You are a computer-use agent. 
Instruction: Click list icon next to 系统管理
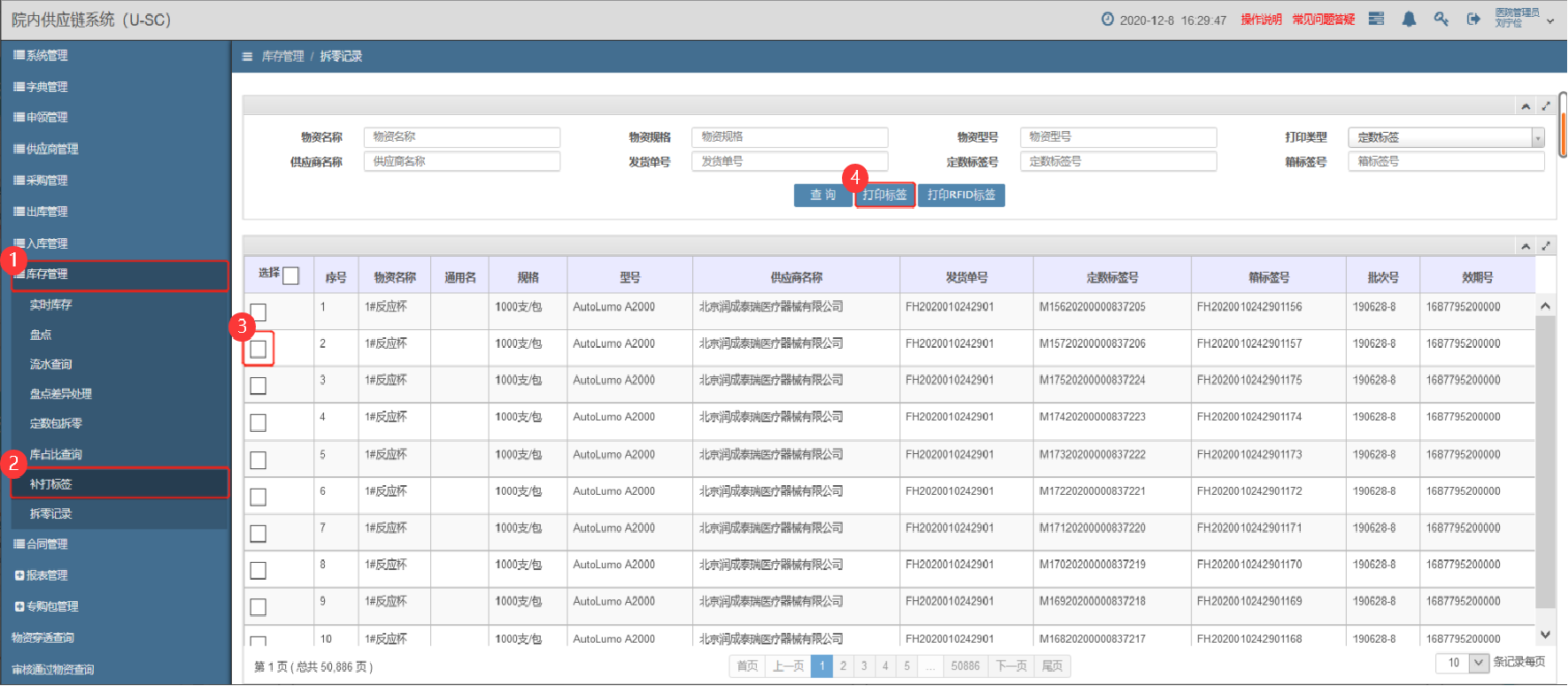[x=19, y=55]
